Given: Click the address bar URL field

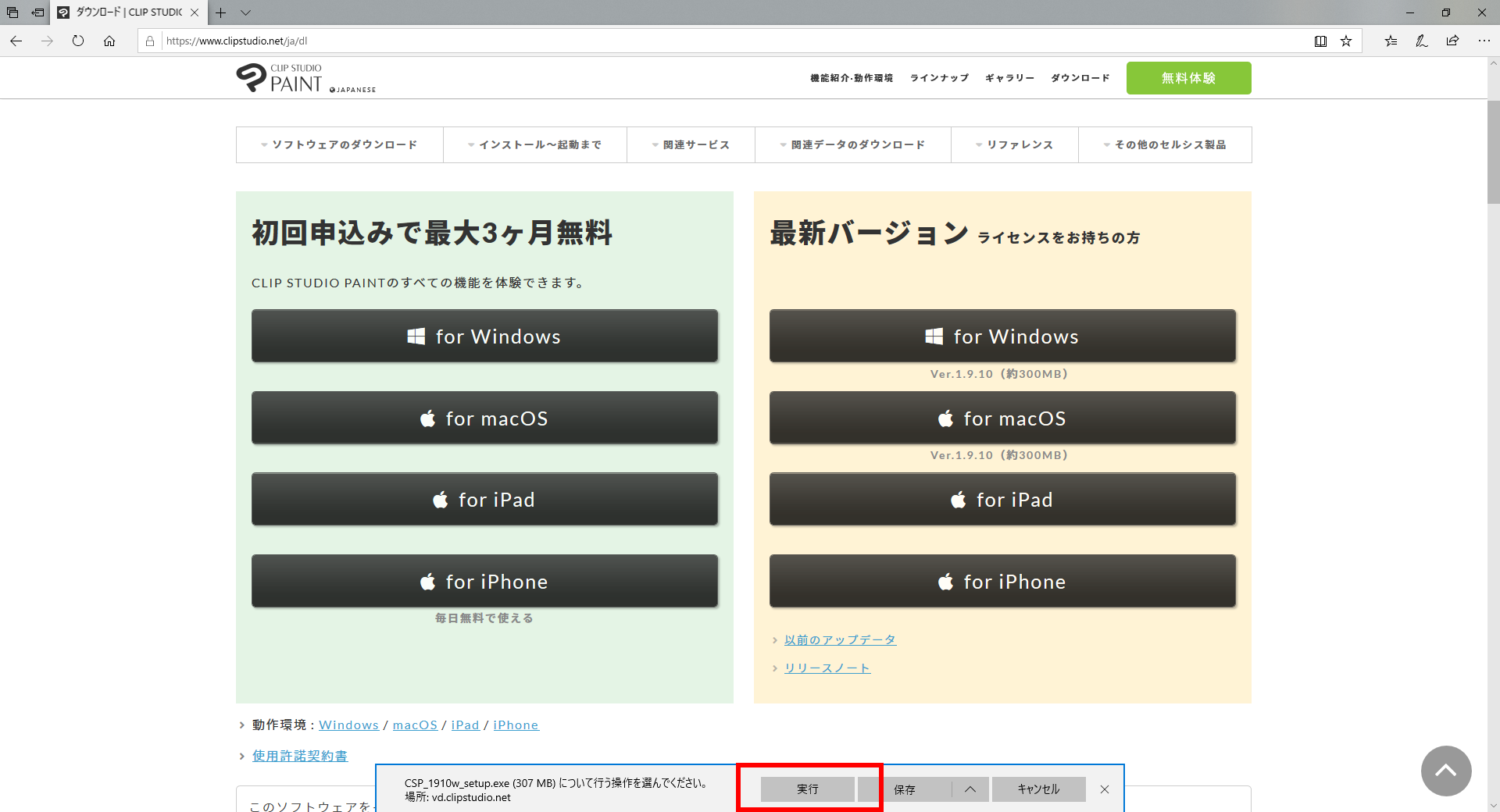Looking at the screenshot, I should (x=734, y=41).
